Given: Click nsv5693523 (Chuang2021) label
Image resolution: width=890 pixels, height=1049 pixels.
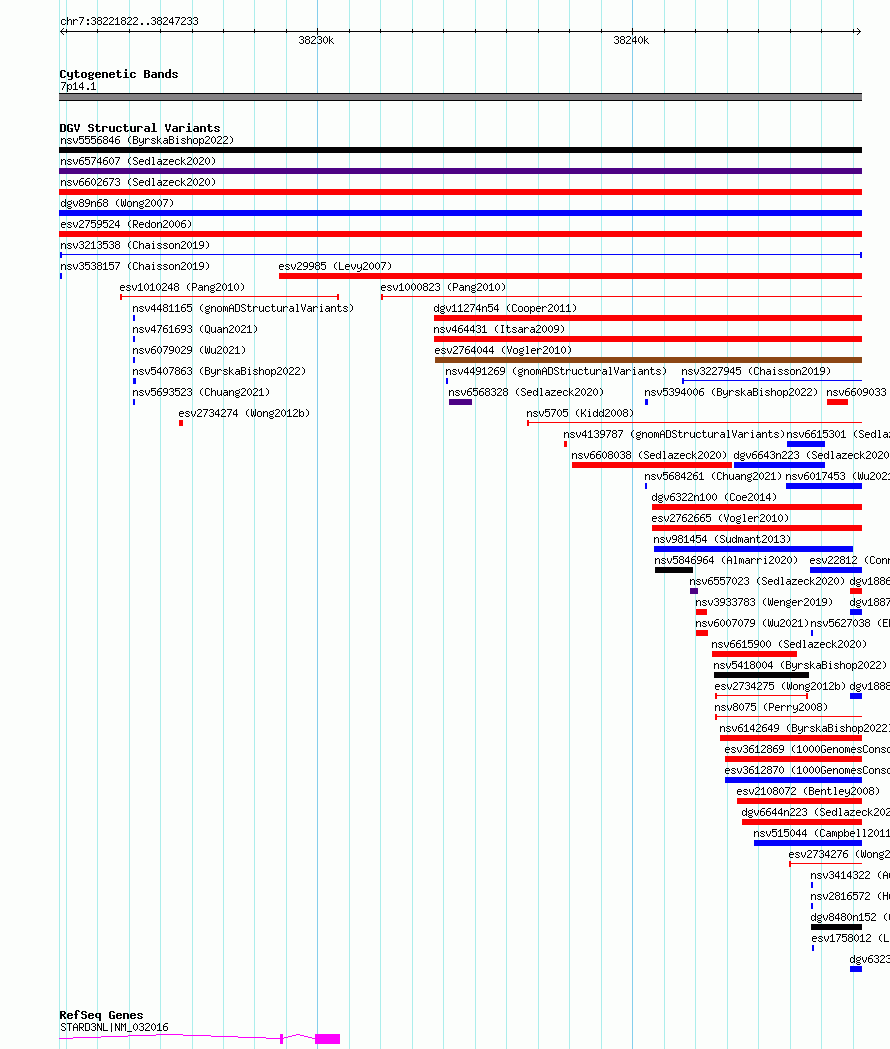Looking at the screenshot, I should [x=201, y=393].
